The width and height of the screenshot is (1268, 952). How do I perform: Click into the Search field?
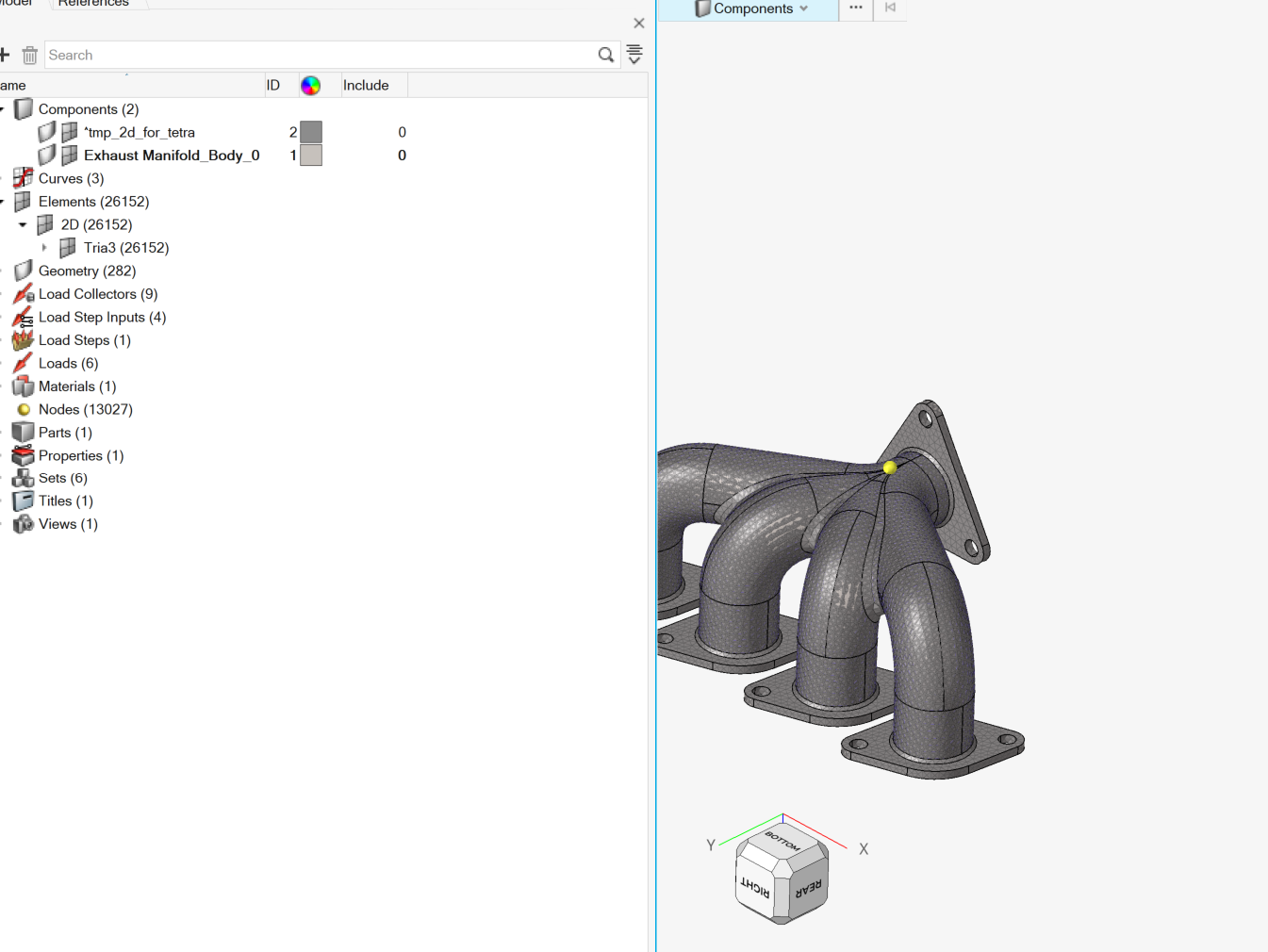[x=321, y=56]
